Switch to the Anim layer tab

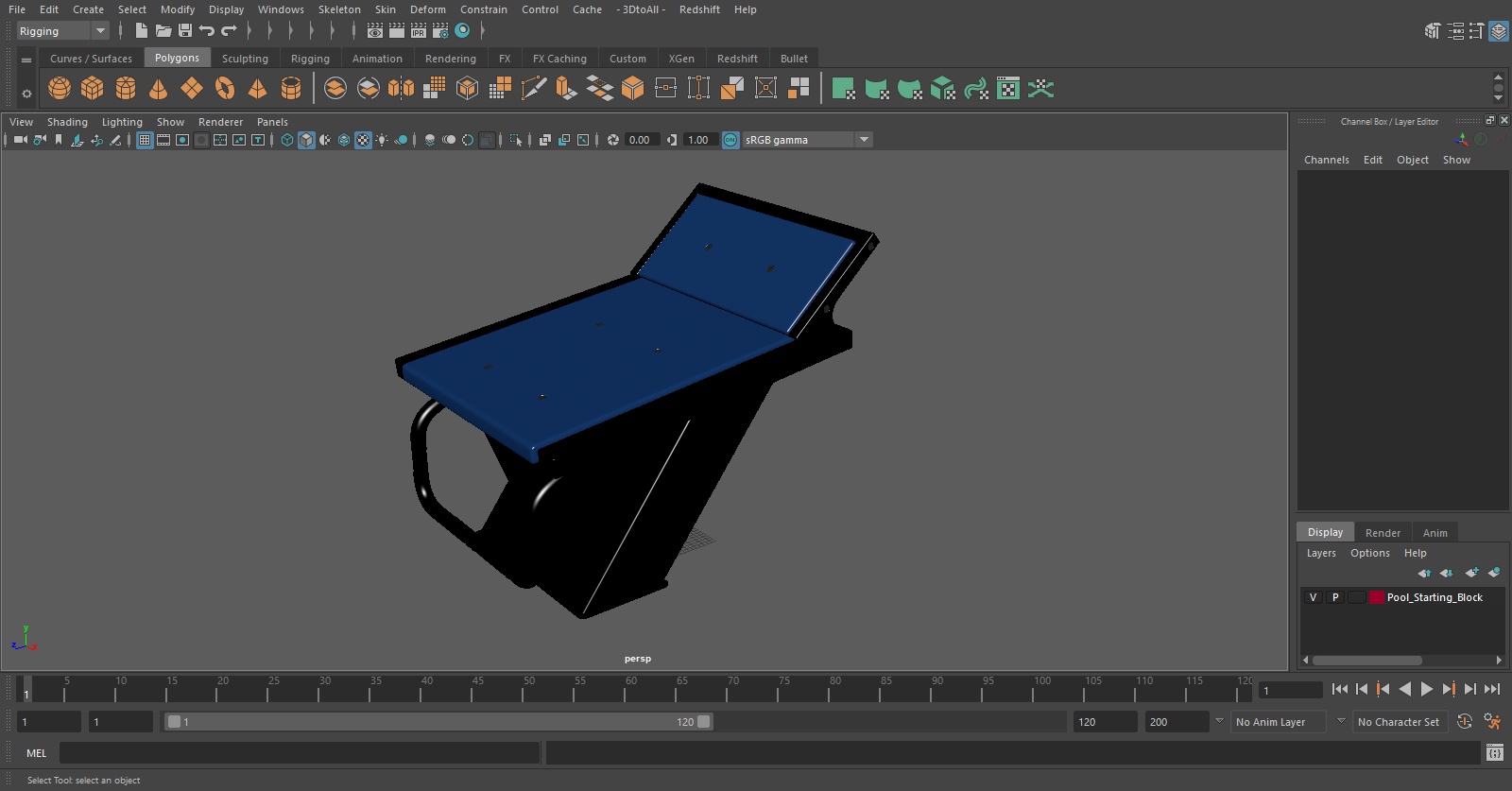coord(1435,533)
